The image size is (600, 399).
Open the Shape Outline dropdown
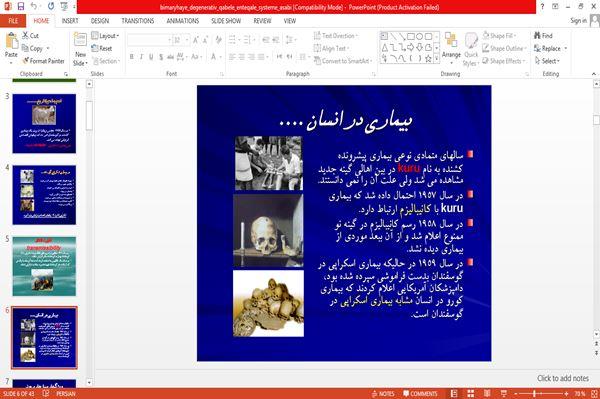coord(504,48)
